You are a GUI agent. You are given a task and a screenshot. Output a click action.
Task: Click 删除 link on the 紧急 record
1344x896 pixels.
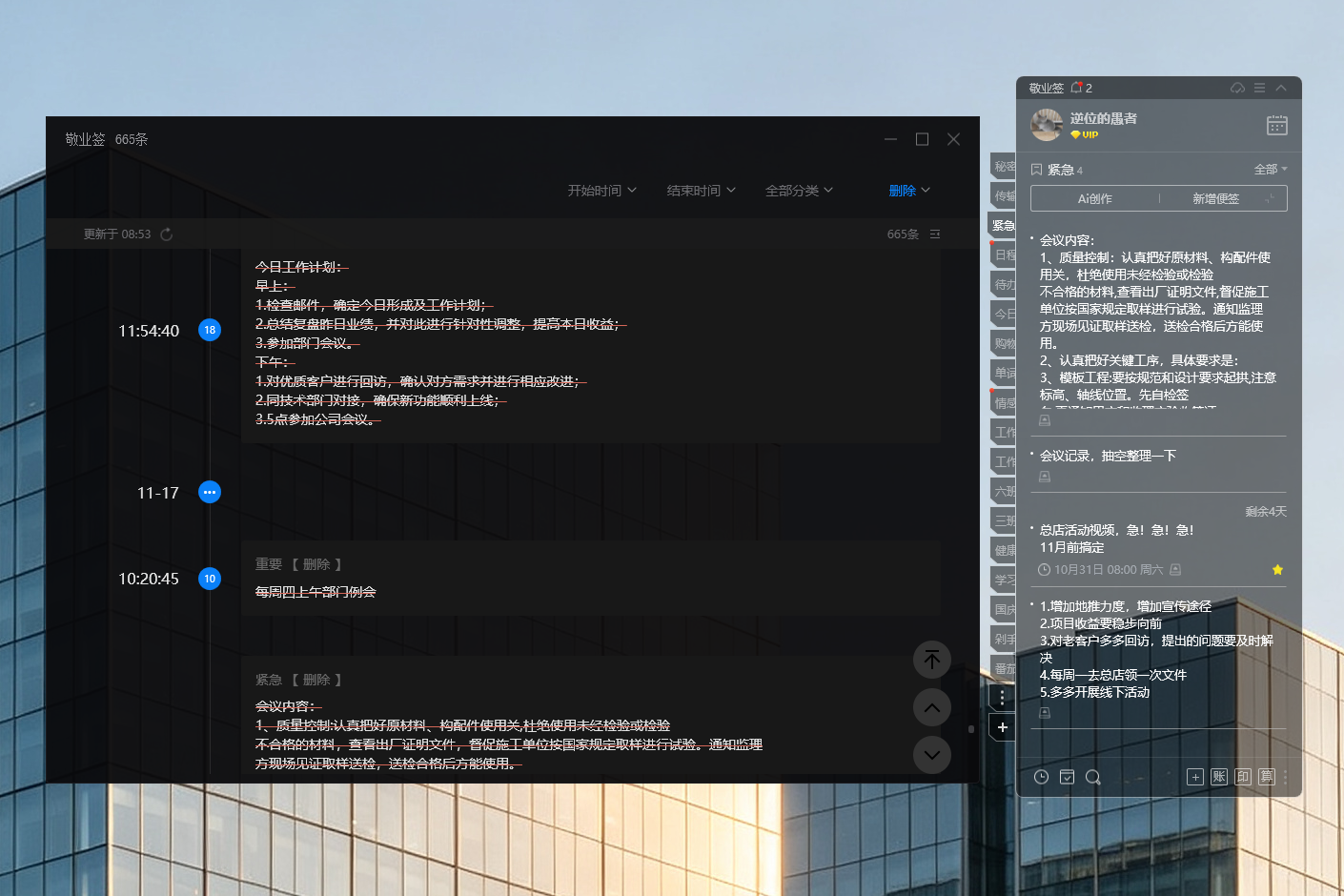[x=316, y=680]
